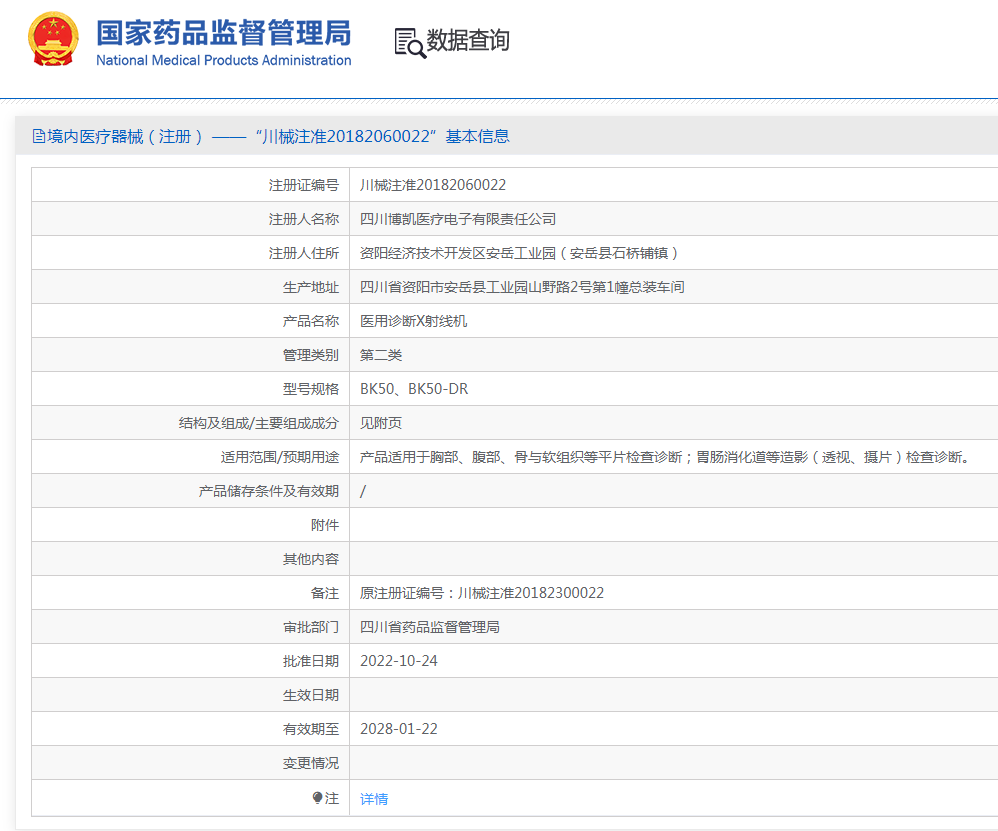The height and width of the screenshot is (831, 998).
Task: Click the 生效日期 label
Action: coord(311,695)
